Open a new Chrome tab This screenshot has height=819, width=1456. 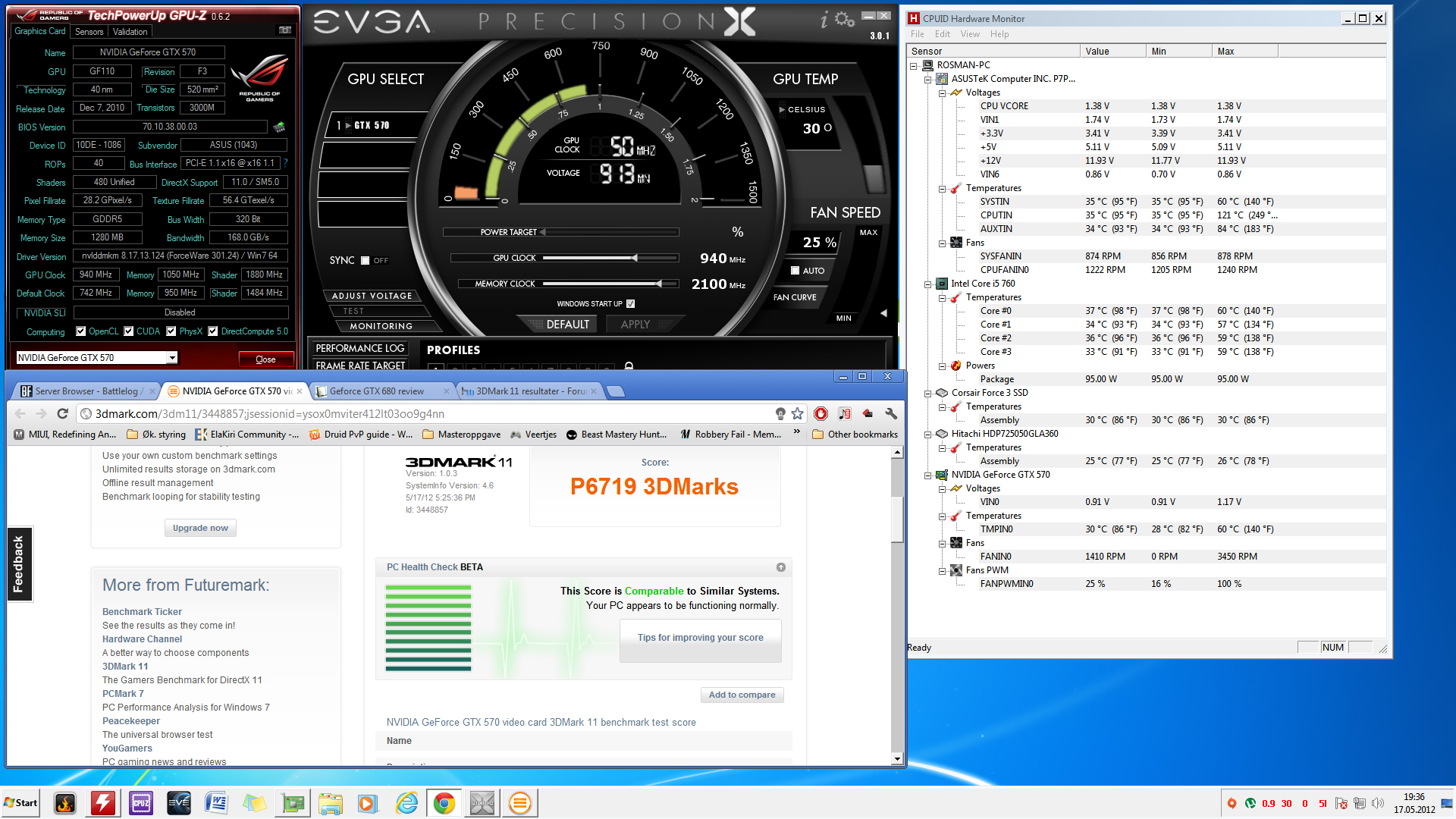(617, 391)
